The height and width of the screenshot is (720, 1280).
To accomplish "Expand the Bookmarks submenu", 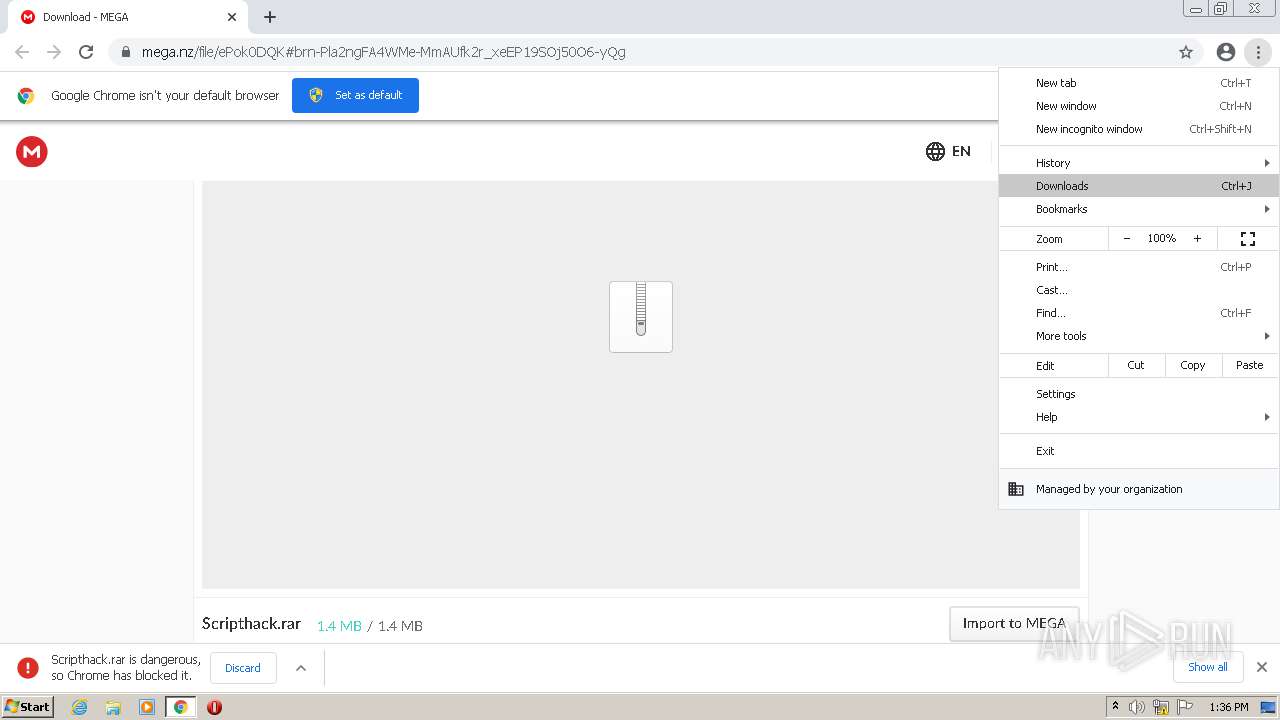I will (x=1139, y=209).
